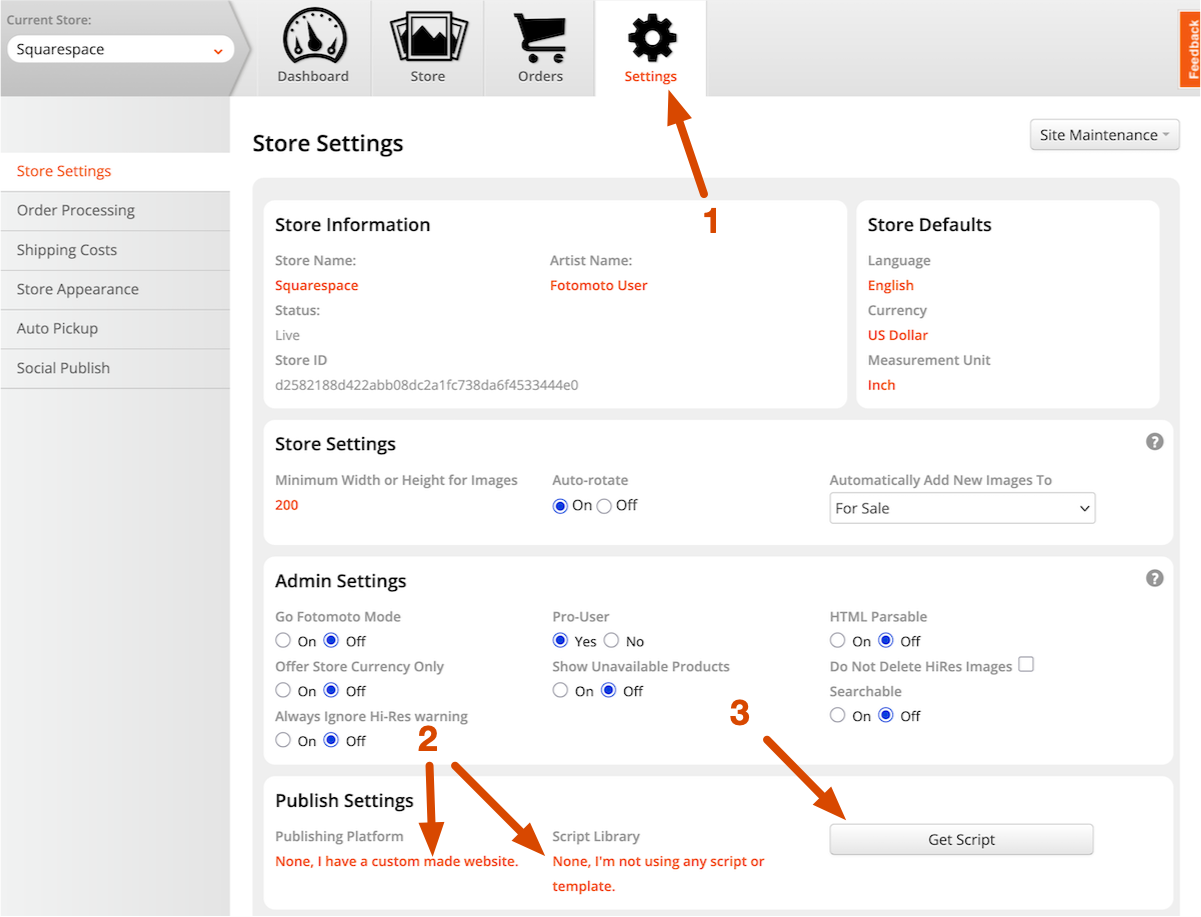Turn Show Unavailable Products On
This screenshot has height=917, width=1201.
[561, 690]
